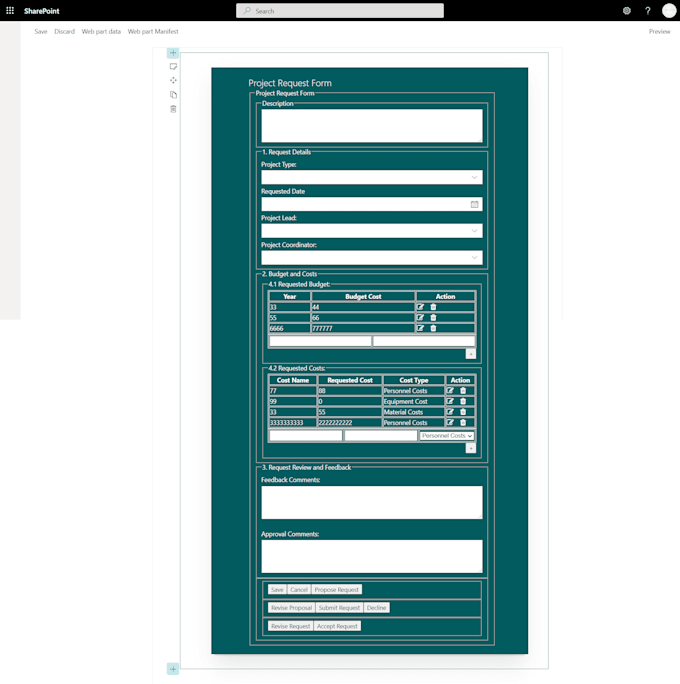Click the SharePoint search box

tap(340, 11)
